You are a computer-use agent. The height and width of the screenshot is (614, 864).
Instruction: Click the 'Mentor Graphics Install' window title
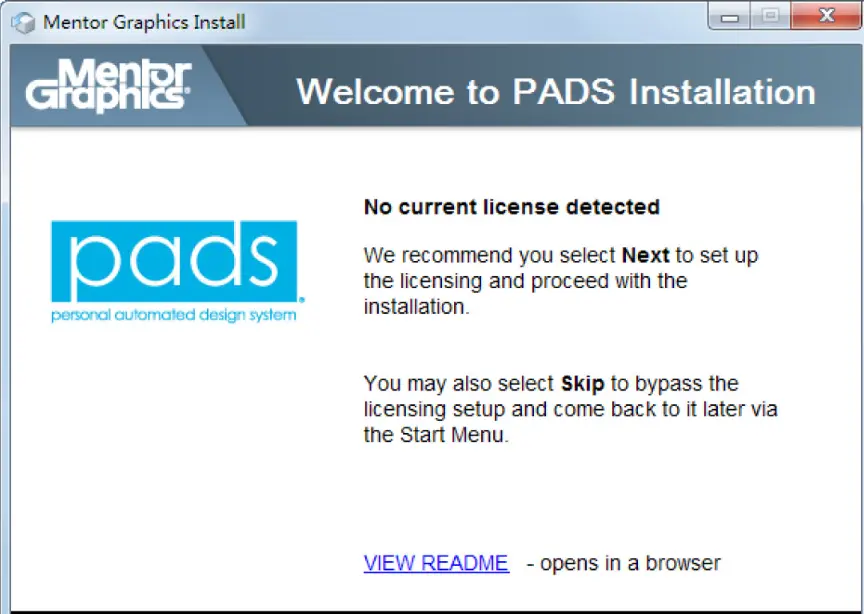click(144, 22)
